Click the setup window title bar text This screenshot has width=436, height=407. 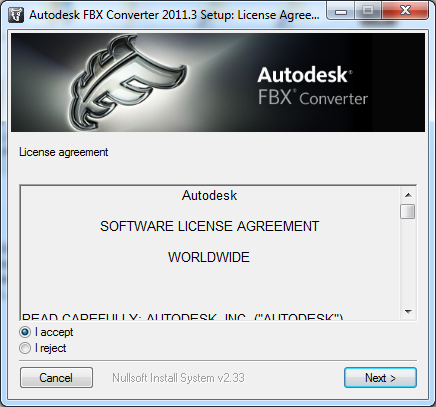click(174, 15)
